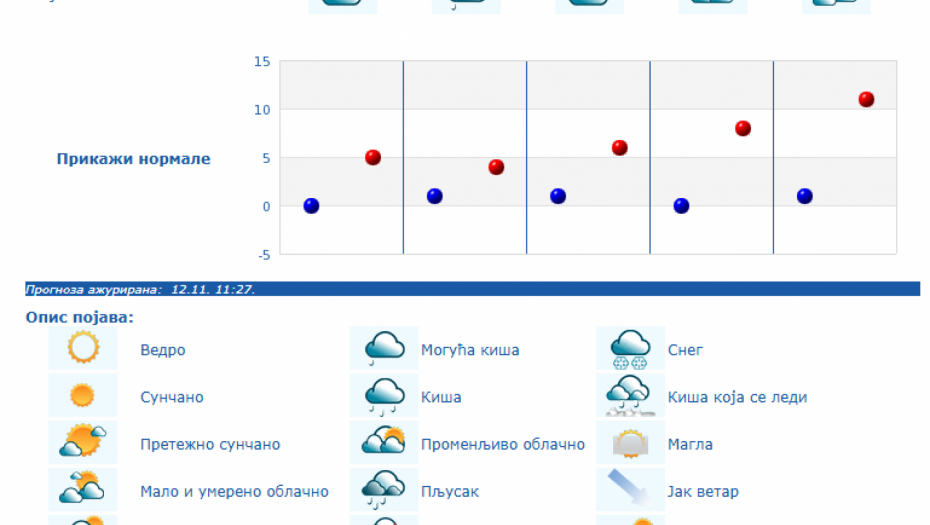Screen dimensions: 930x525
Task: Click the Могућа киша cloud icon
Action: (384, 349)
